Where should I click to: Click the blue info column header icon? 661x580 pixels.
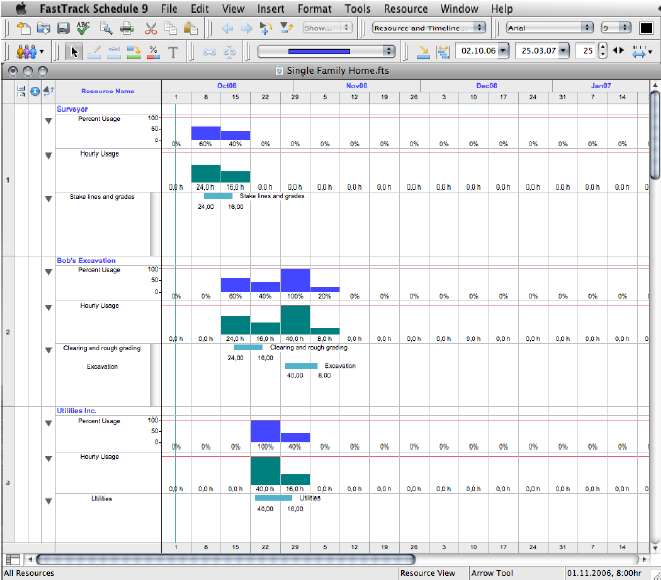click(35, 91)
